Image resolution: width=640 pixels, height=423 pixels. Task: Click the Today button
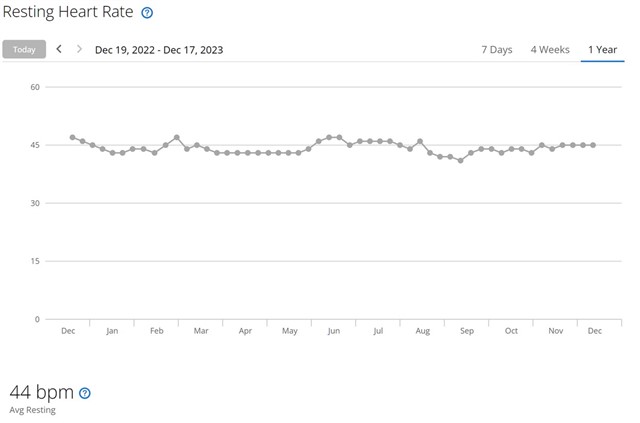coord(24,49)
